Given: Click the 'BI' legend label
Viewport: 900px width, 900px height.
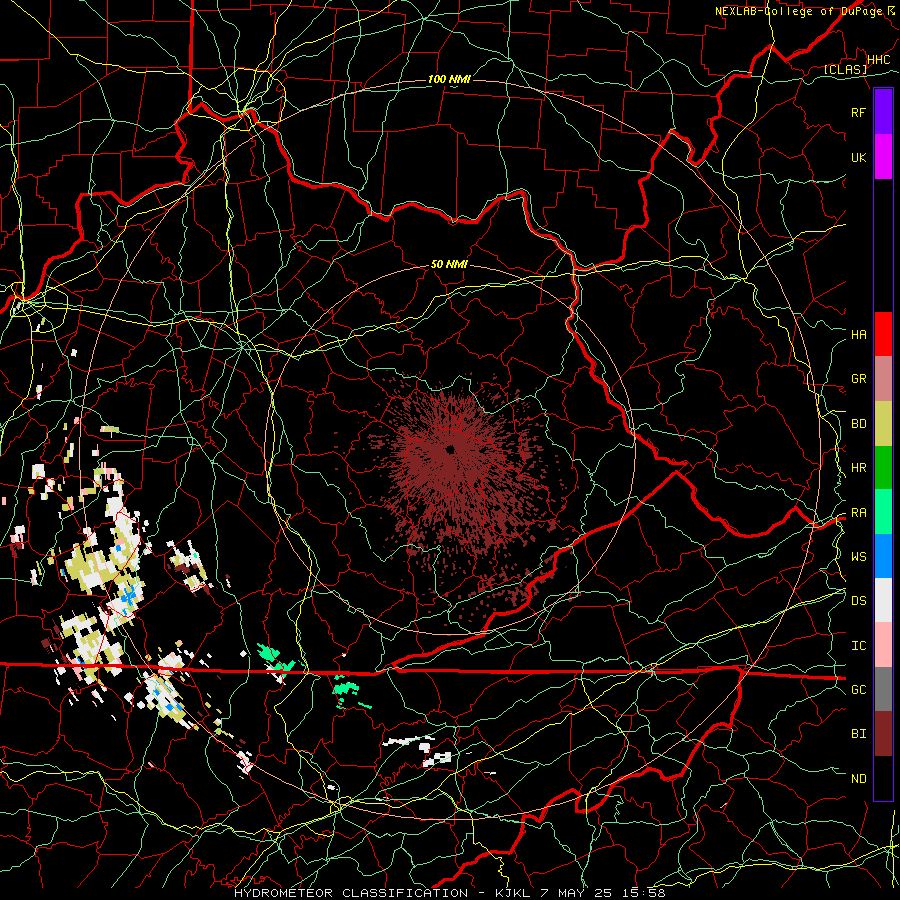Looking at the screenshot, I should (858, 734).
